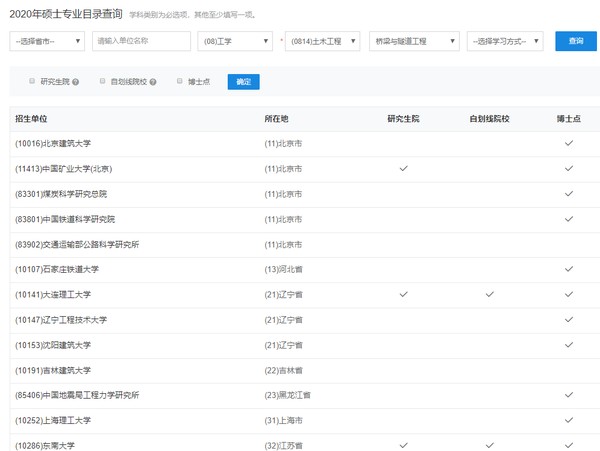
Task: Click 研究生院 checkmark for 东南大学
Action: click(x=403, y=445)
